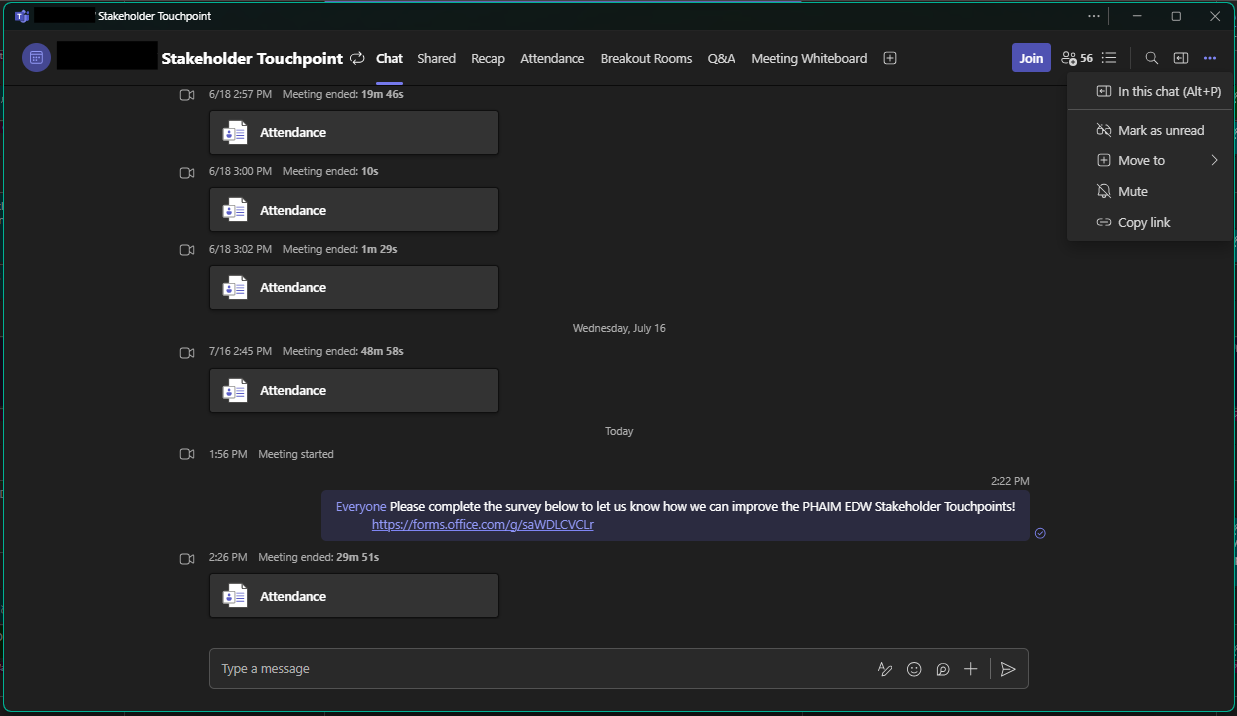Image resolution: width=1237 pixels, height=716 pixels.
Task: Open the Attendance tab
Action: [x=552, y=59]
